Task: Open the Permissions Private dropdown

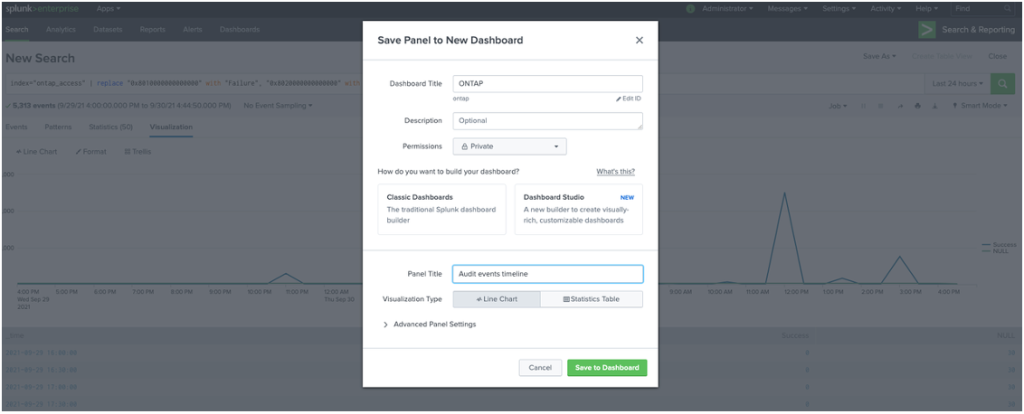Action: pyautogui.click(x=509, y=147)
